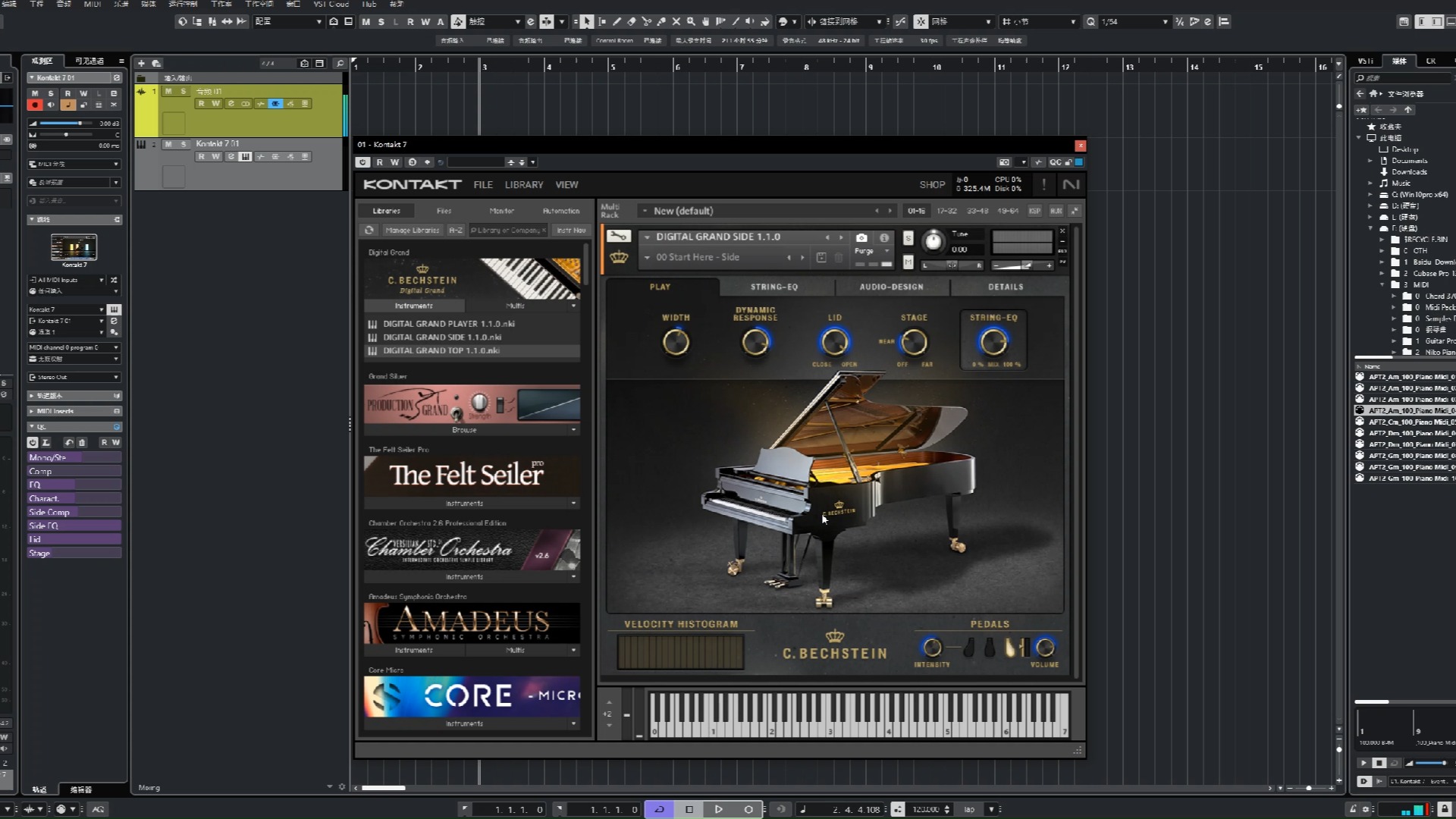Screen dimensions: 1456x819
Task: Solo the Kontakt 7 01 track
Action: pos(184,144)
